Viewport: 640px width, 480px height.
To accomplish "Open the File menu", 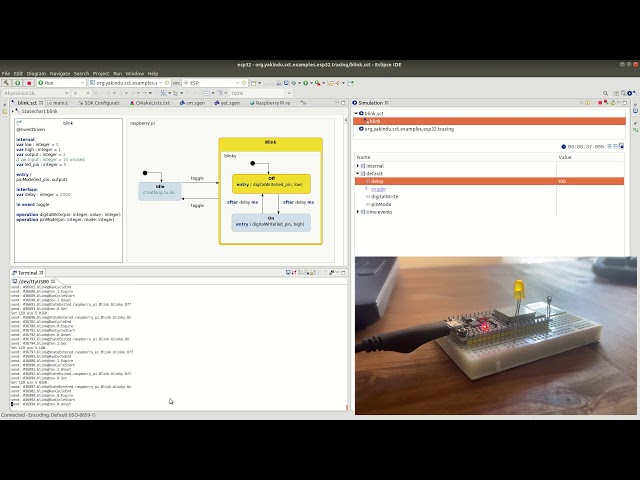I will [6, 73].
